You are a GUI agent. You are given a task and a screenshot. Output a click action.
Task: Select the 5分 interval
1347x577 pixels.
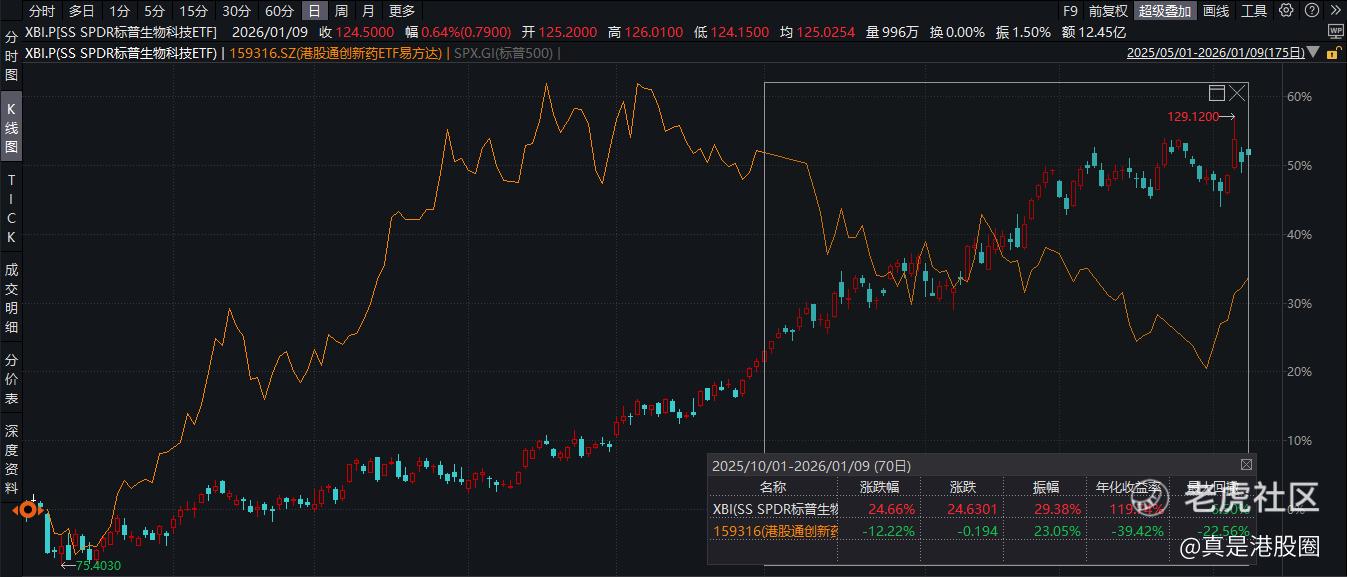(x=153, y=11)
